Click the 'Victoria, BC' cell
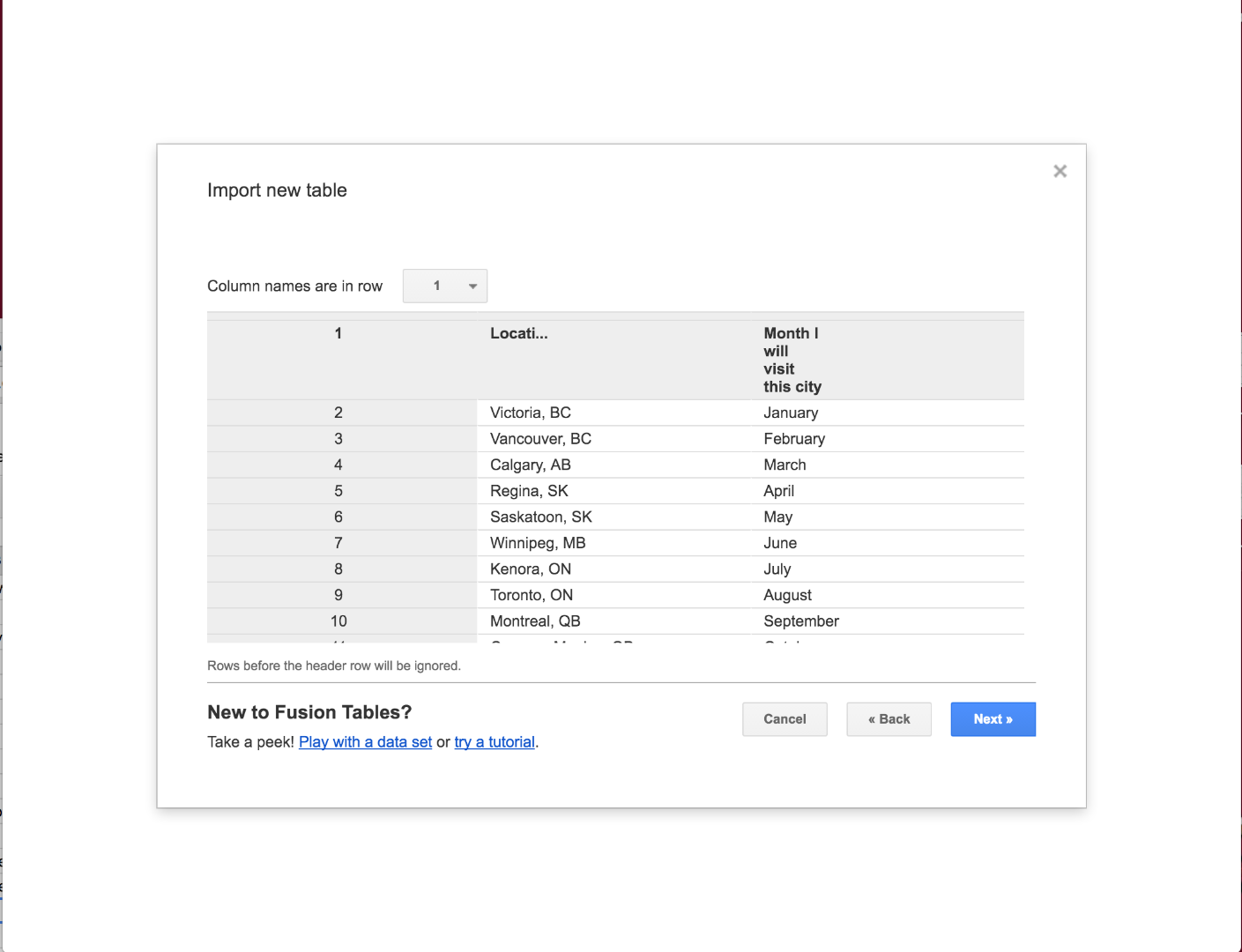Screen dimensions: 1242x952 coord(530,413)
